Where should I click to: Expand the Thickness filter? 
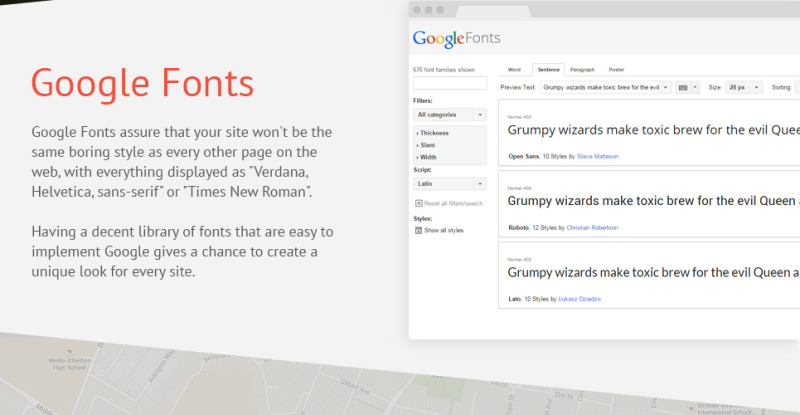pyautogui.click(x=433, y=133)
